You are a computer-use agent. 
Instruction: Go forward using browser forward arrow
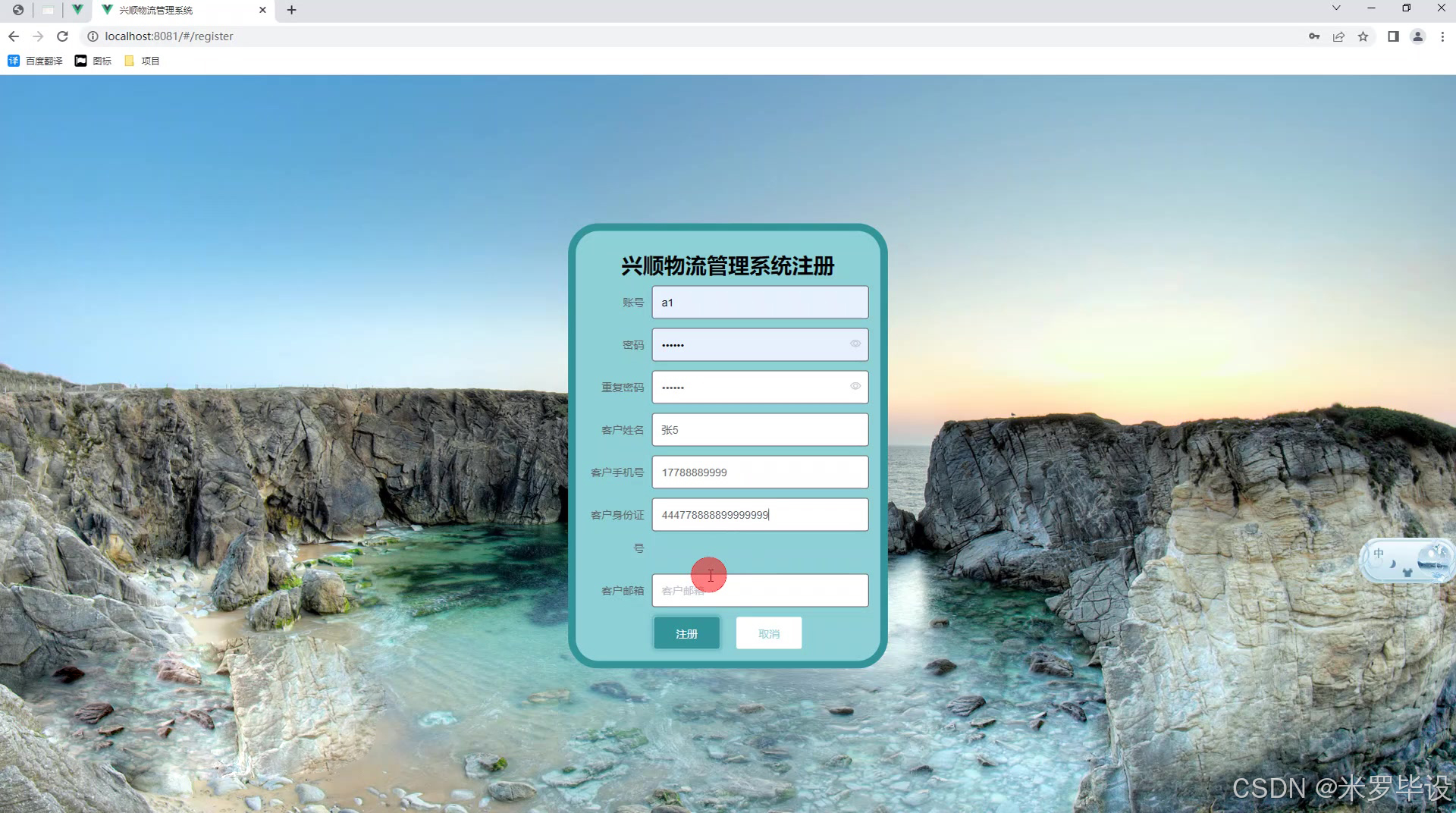click(38, 36)
